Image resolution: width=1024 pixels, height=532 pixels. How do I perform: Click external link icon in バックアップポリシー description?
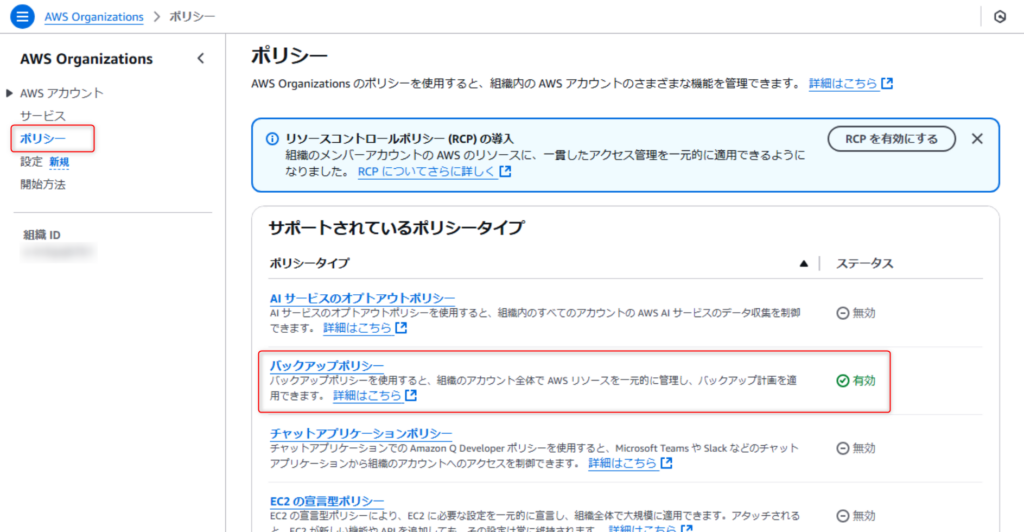click(411, 396)
